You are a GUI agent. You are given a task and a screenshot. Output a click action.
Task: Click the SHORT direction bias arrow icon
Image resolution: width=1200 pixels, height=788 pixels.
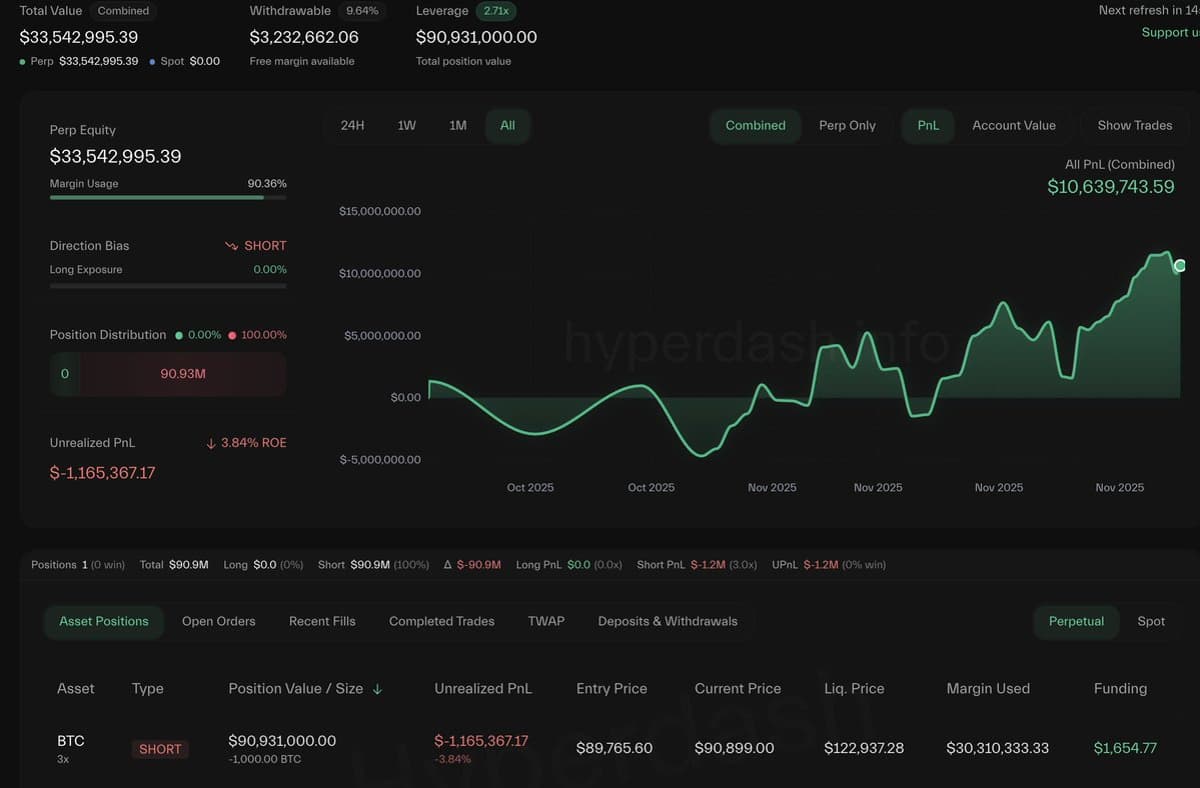(231, 245)
